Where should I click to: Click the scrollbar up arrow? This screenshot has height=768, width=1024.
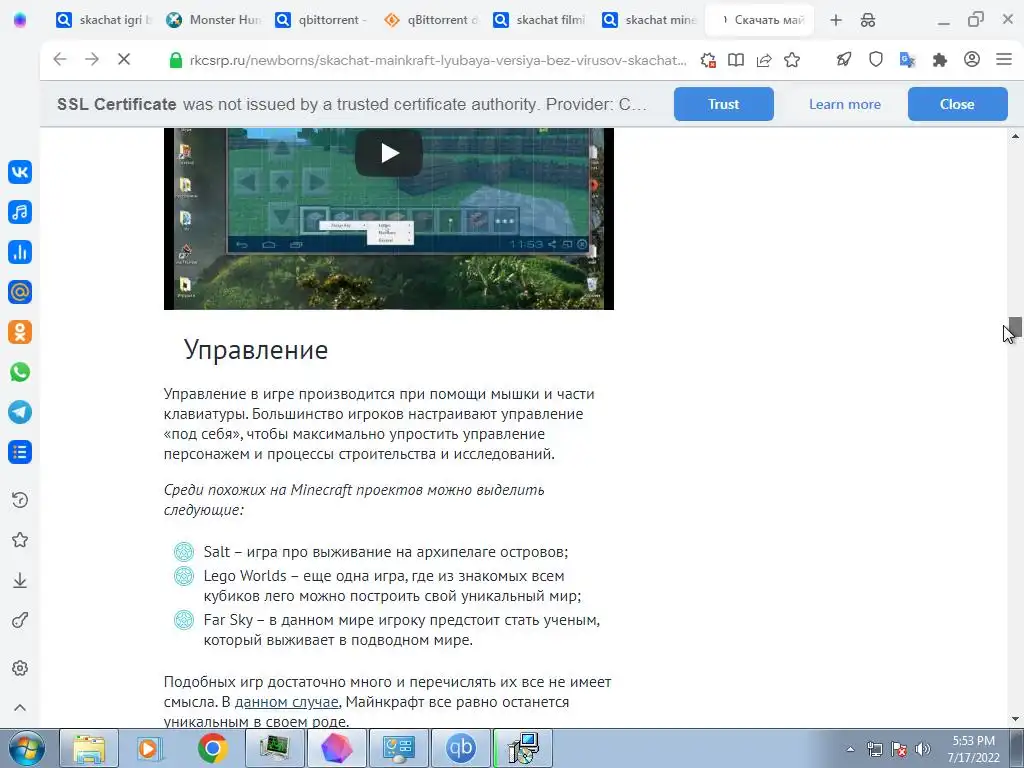[x=1015, y=136]
